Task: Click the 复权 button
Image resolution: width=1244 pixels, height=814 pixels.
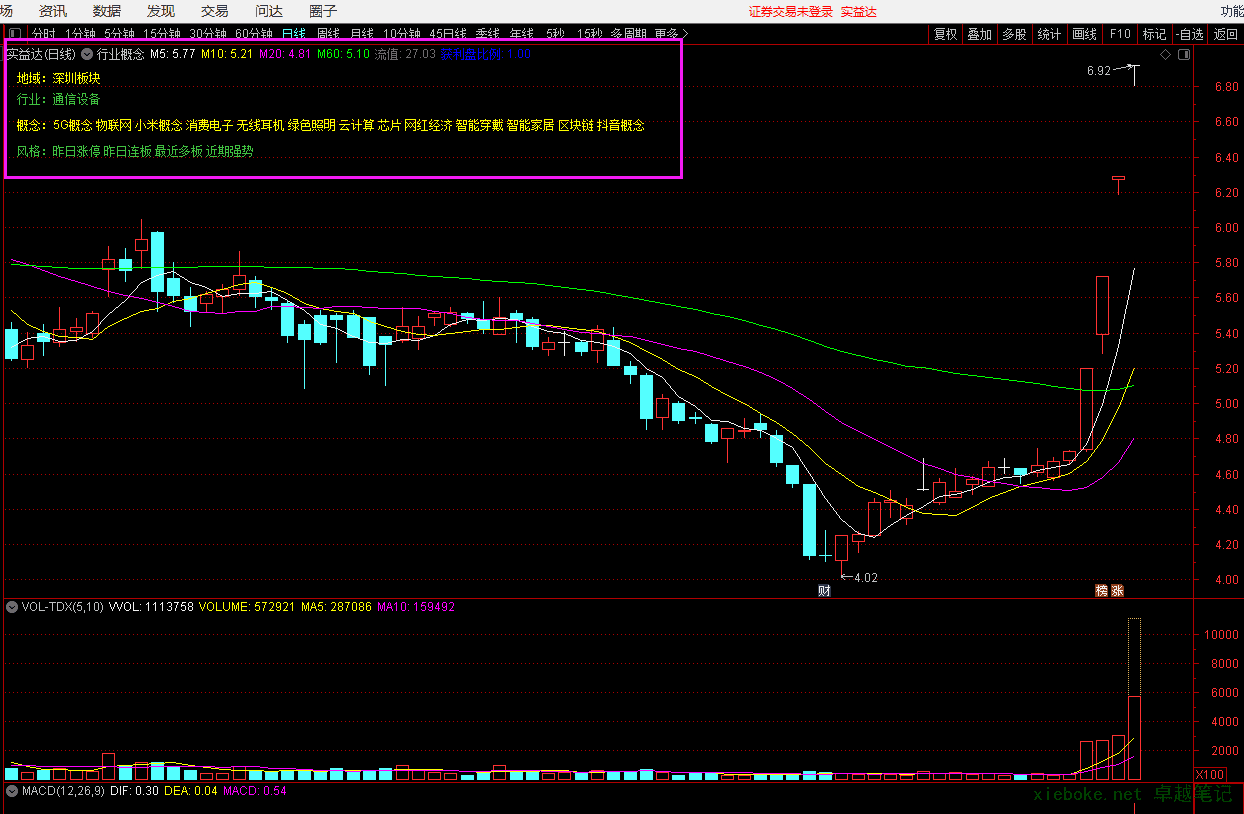Action: pyautogui.click(x=945, y=34)
